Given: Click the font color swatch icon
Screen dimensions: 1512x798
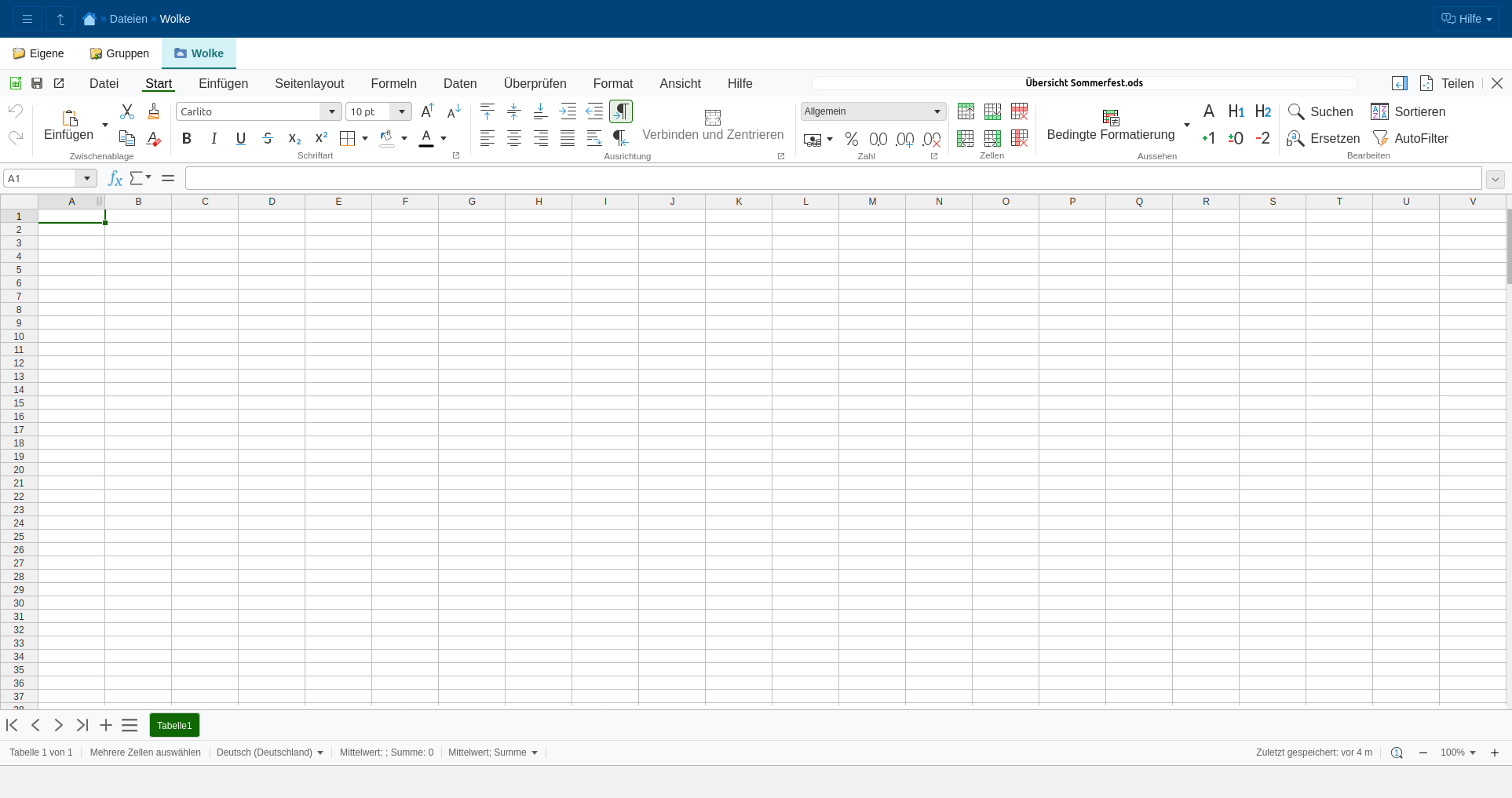Looking at the screenshot, I should 426,139.
